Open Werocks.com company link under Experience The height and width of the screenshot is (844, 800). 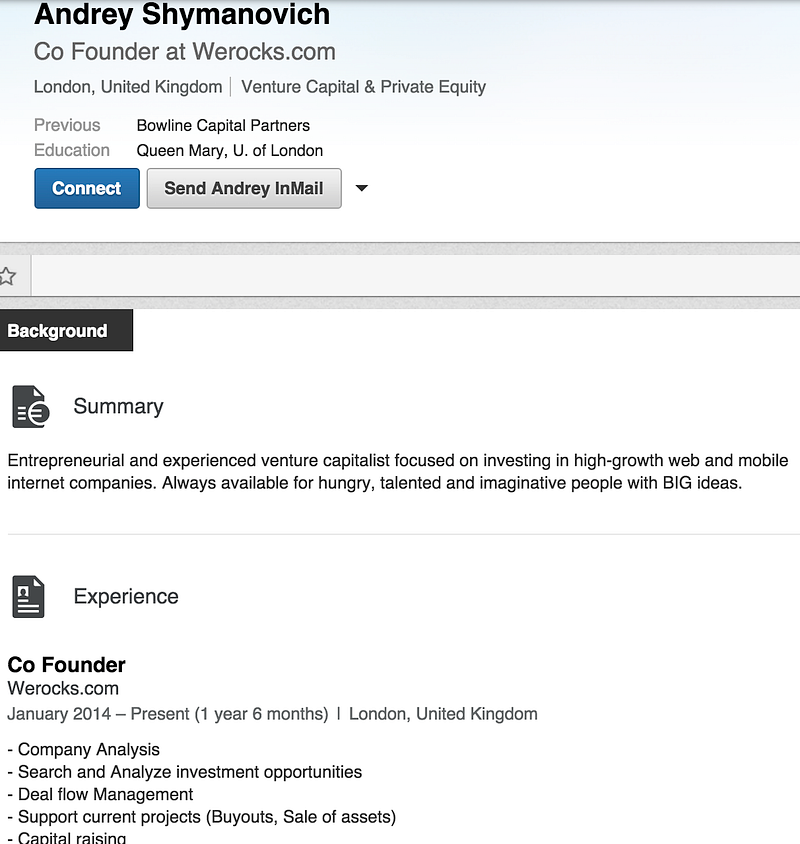point(63,688)
